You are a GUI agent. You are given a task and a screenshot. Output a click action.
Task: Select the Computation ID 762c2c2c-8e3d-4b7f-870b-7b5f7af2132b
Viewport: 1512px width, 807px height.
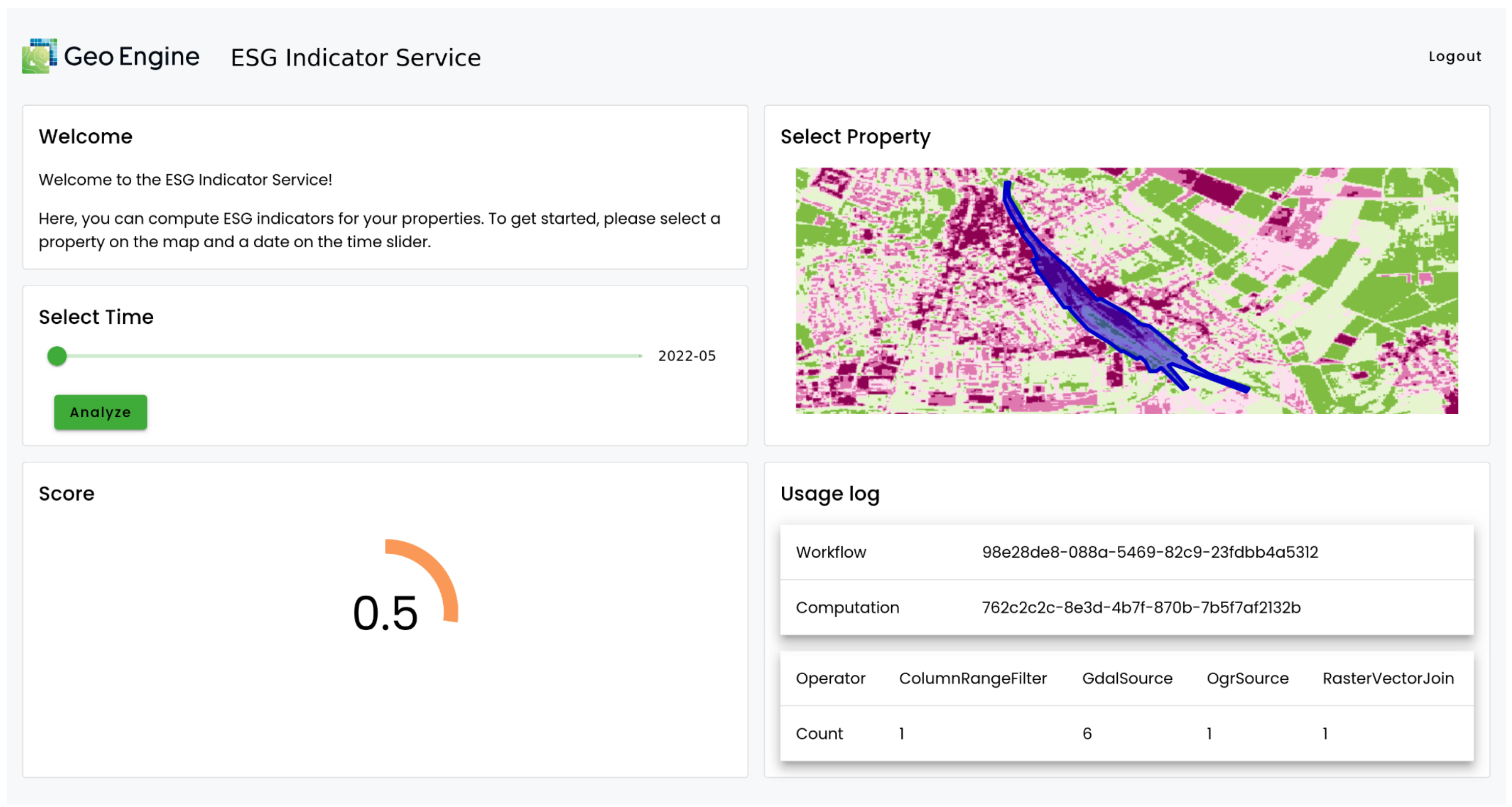pyautogui.click(x=1141, y=607)
